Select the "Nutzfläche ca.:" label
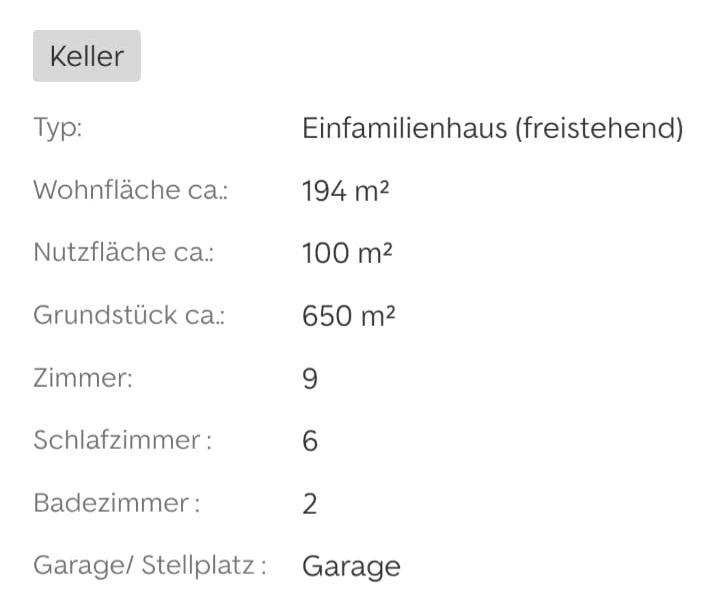This screenshot has height=611, width=726. (124, 253)
